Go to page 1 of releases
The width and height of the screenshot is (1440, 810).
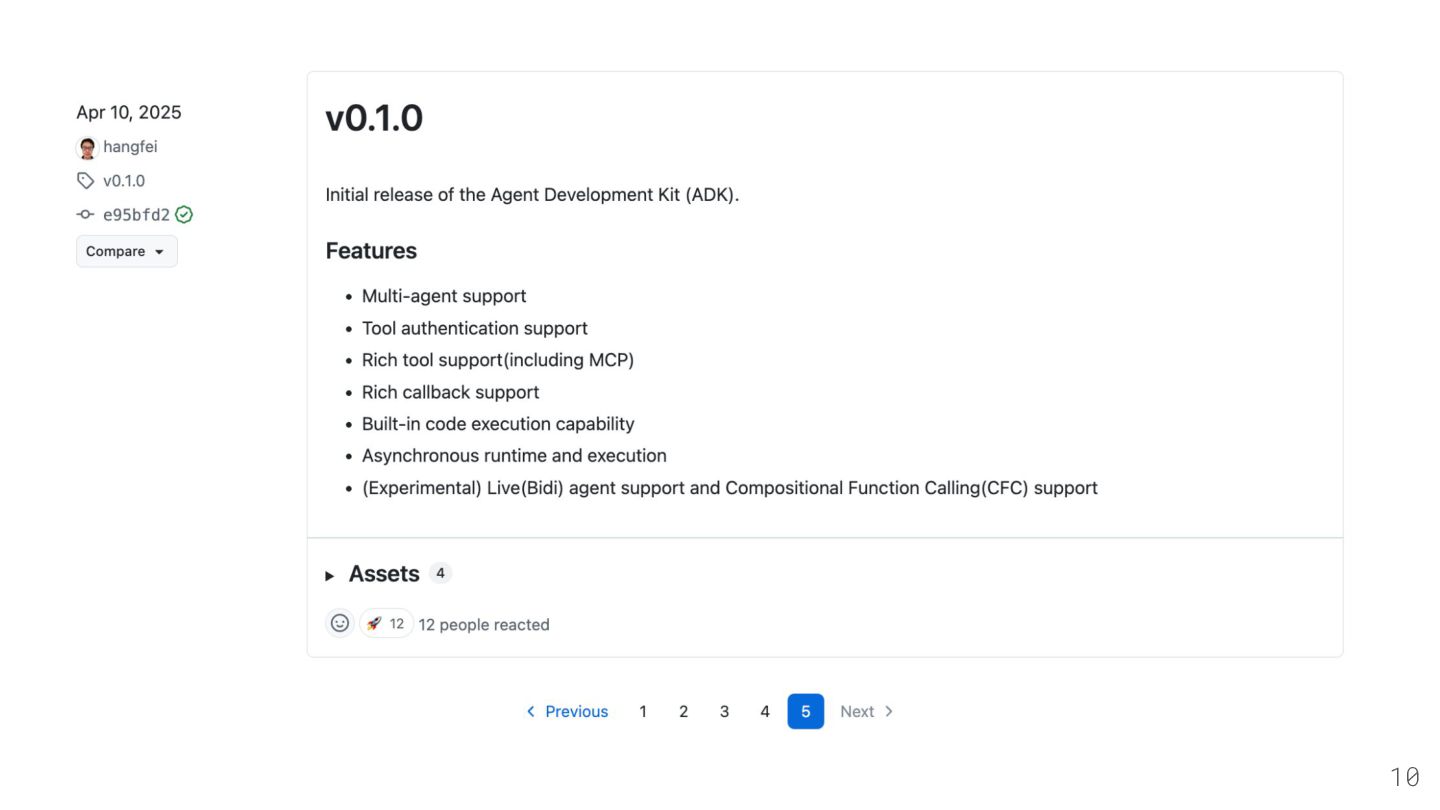tap(643, 711)
